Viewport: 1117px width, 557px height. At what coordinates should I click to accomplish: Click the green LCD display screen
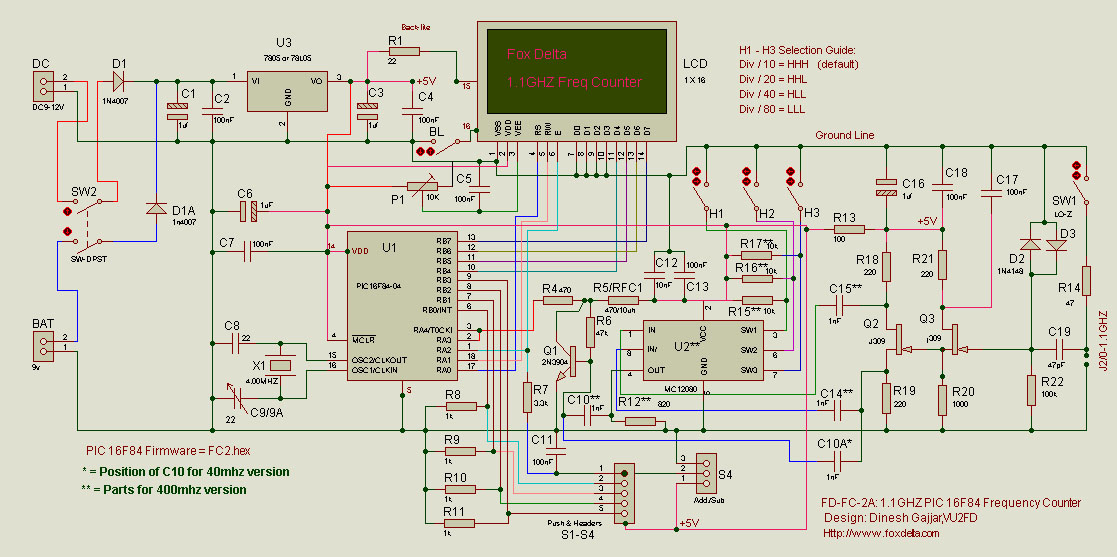click(576, 71)
